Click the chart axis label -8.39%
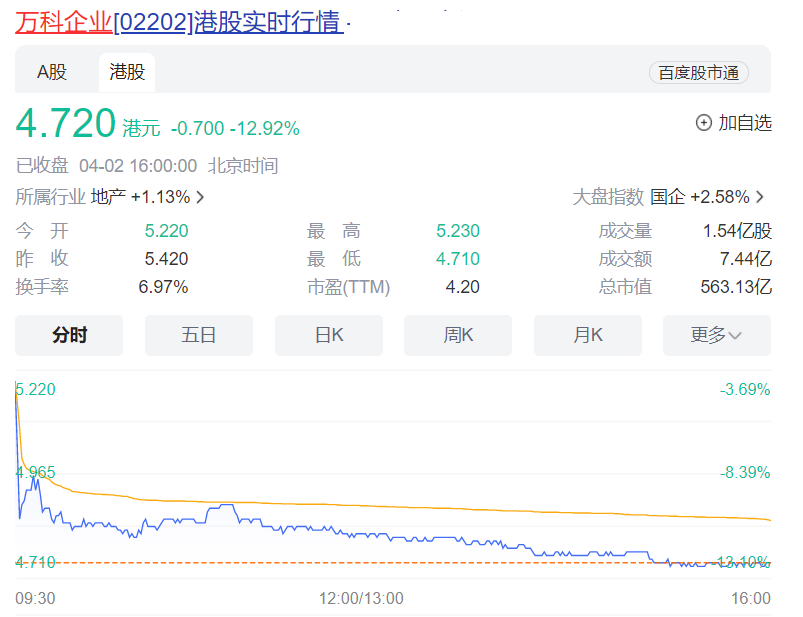The image size is (803, 617). [x=745, y=472]
